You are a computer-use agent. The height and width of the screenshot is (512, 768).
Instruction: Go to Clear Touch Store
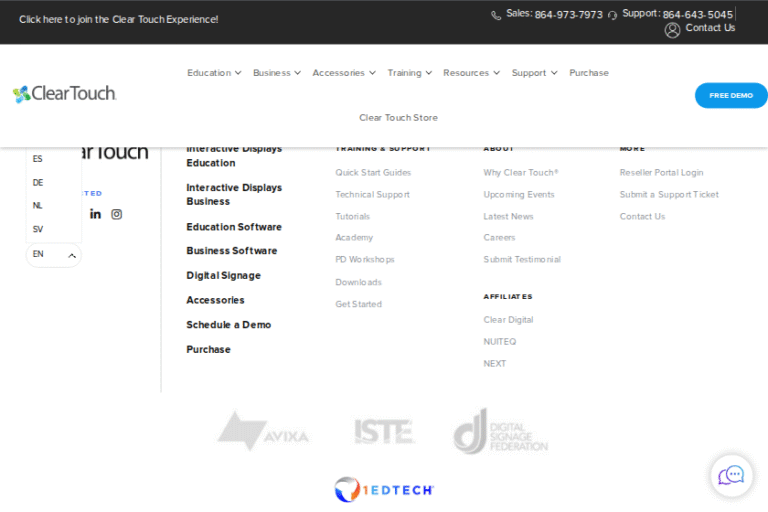click(398, 118)
